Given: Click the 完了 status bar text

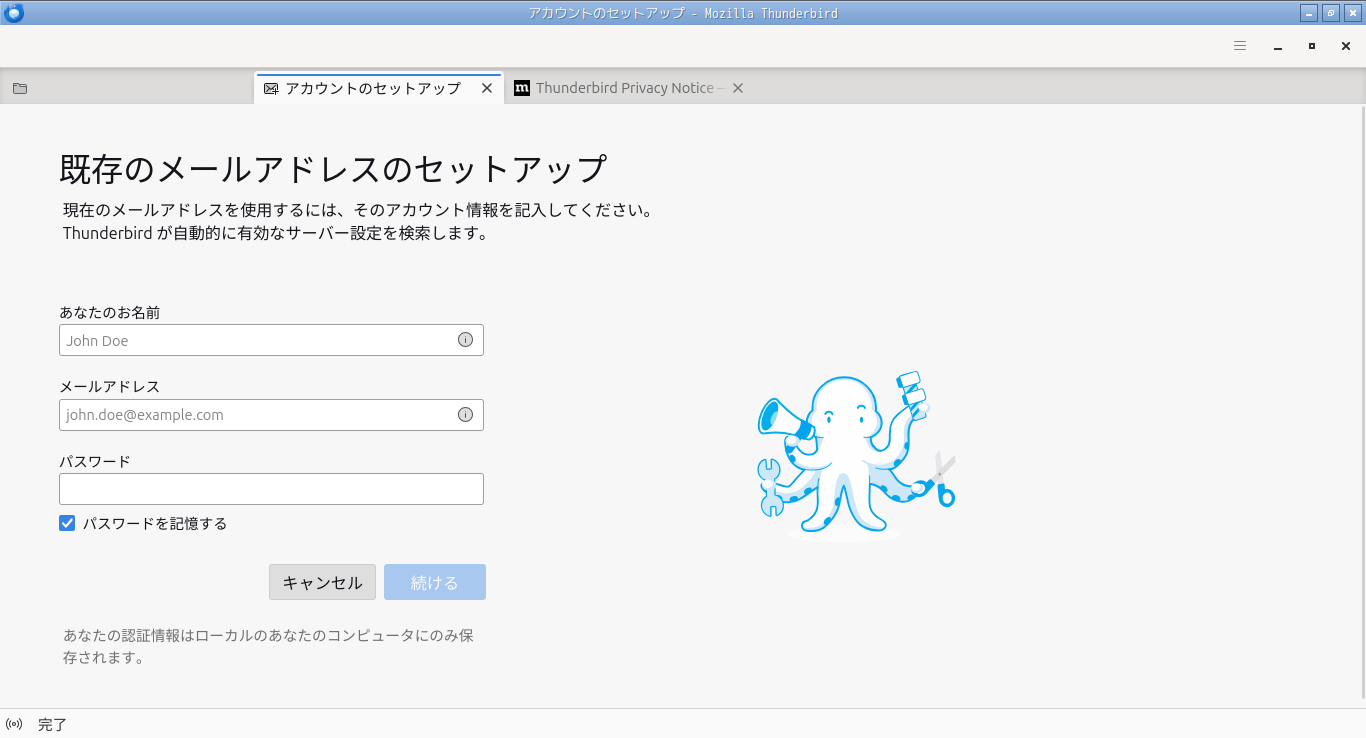Looking at the screenshot, I should 52,724.
